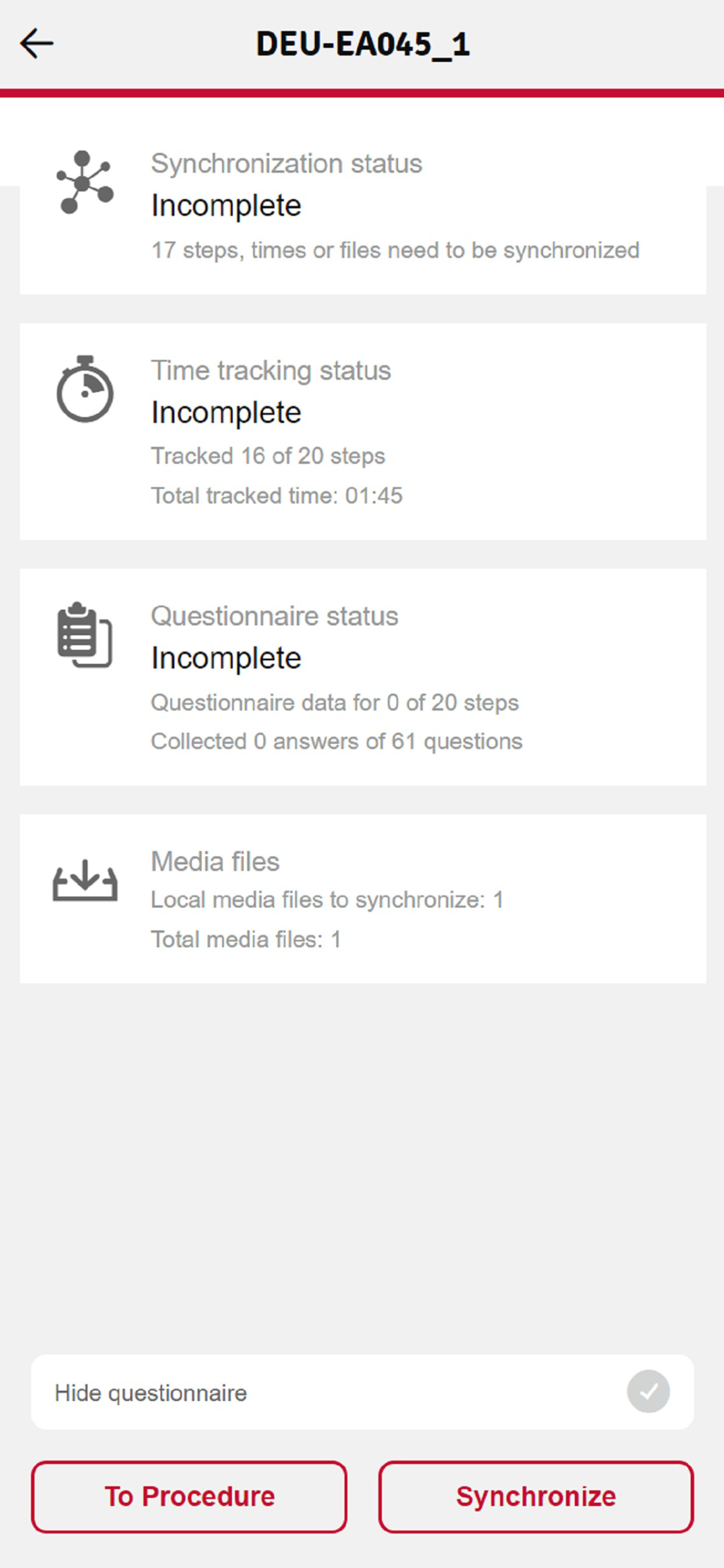Image resolution: width=724 pixels, height=1568 pixels.
Task: Click the Total media files count line
Action: coord(245,939)
